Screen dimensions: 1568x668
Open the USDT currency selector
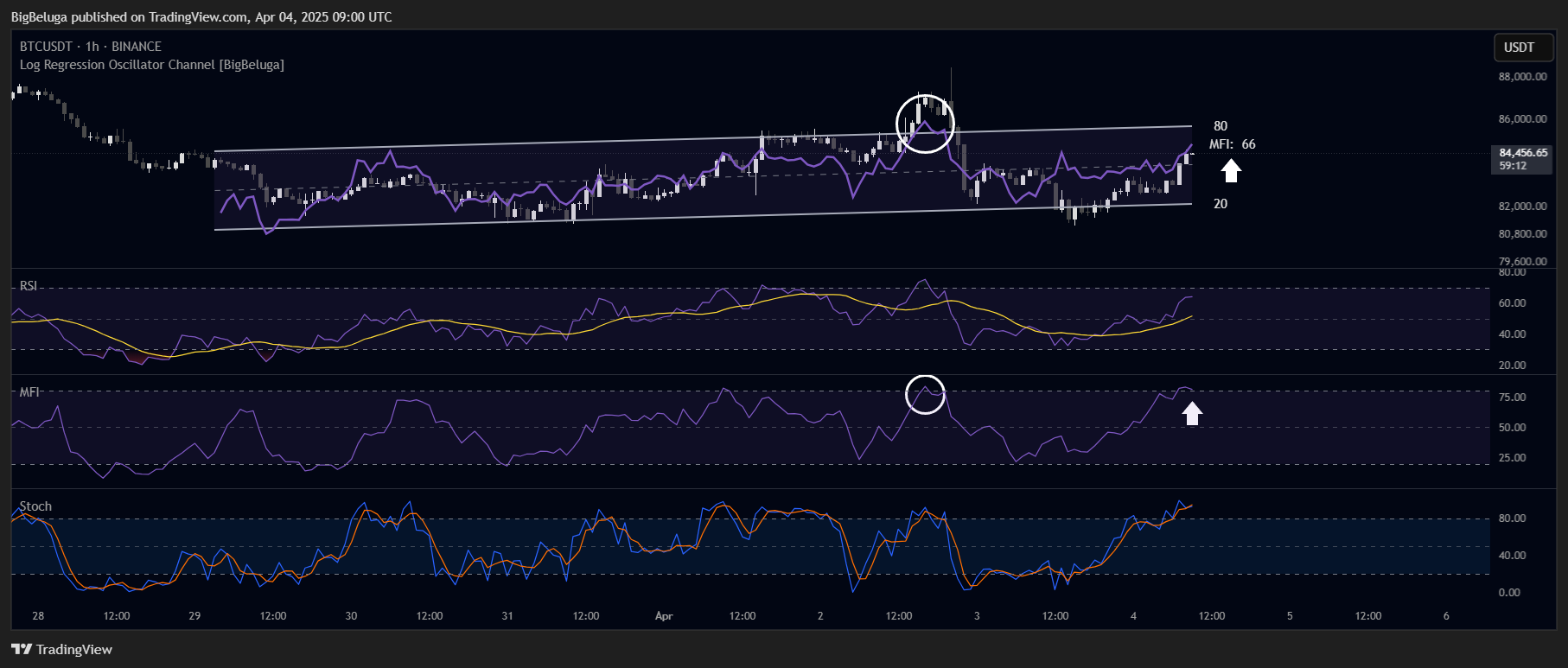[1524, 48]
